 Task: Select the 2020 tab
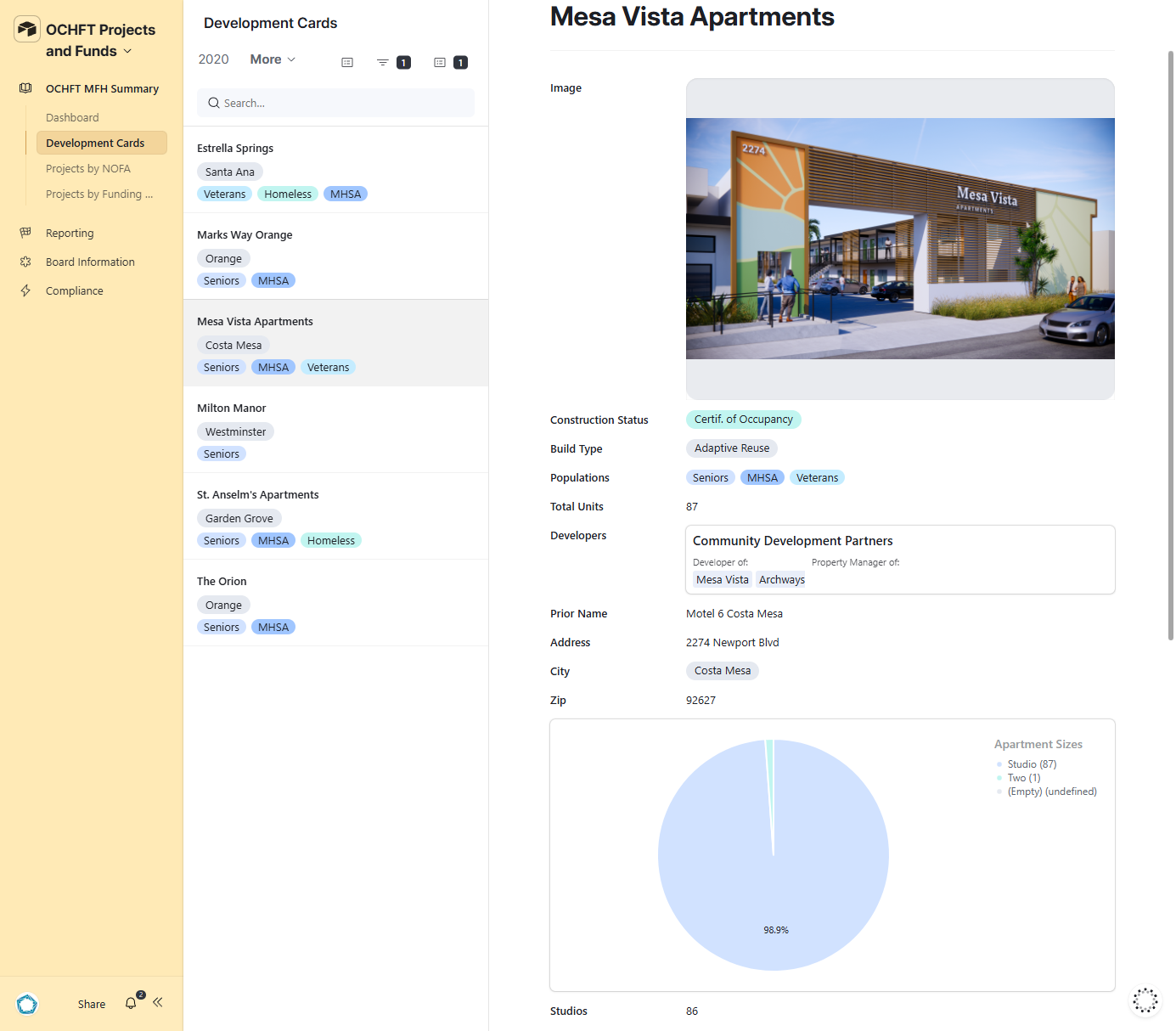213,59
